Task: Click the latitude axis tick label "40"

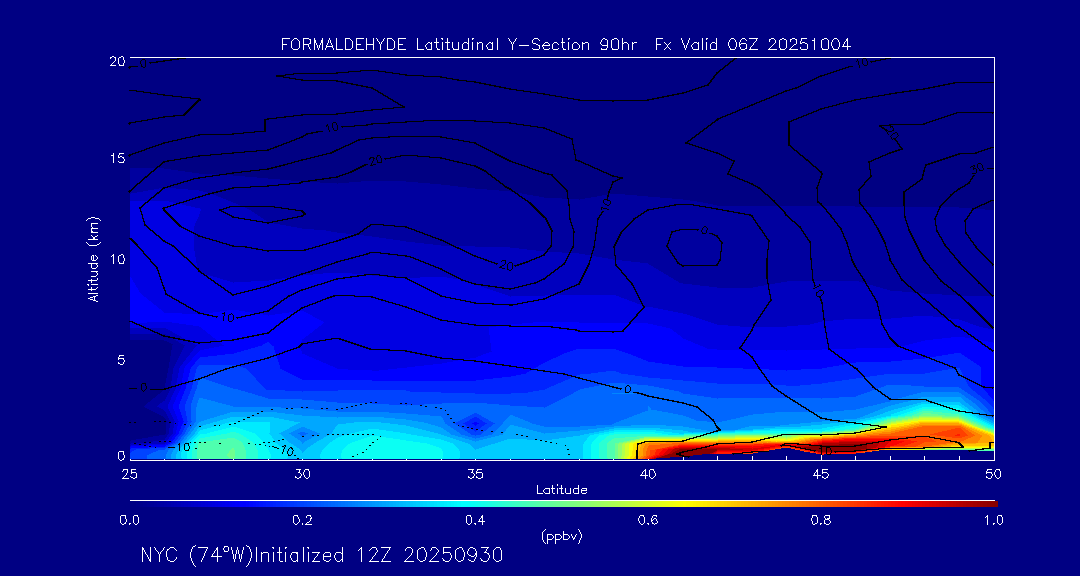Action: 647,474
